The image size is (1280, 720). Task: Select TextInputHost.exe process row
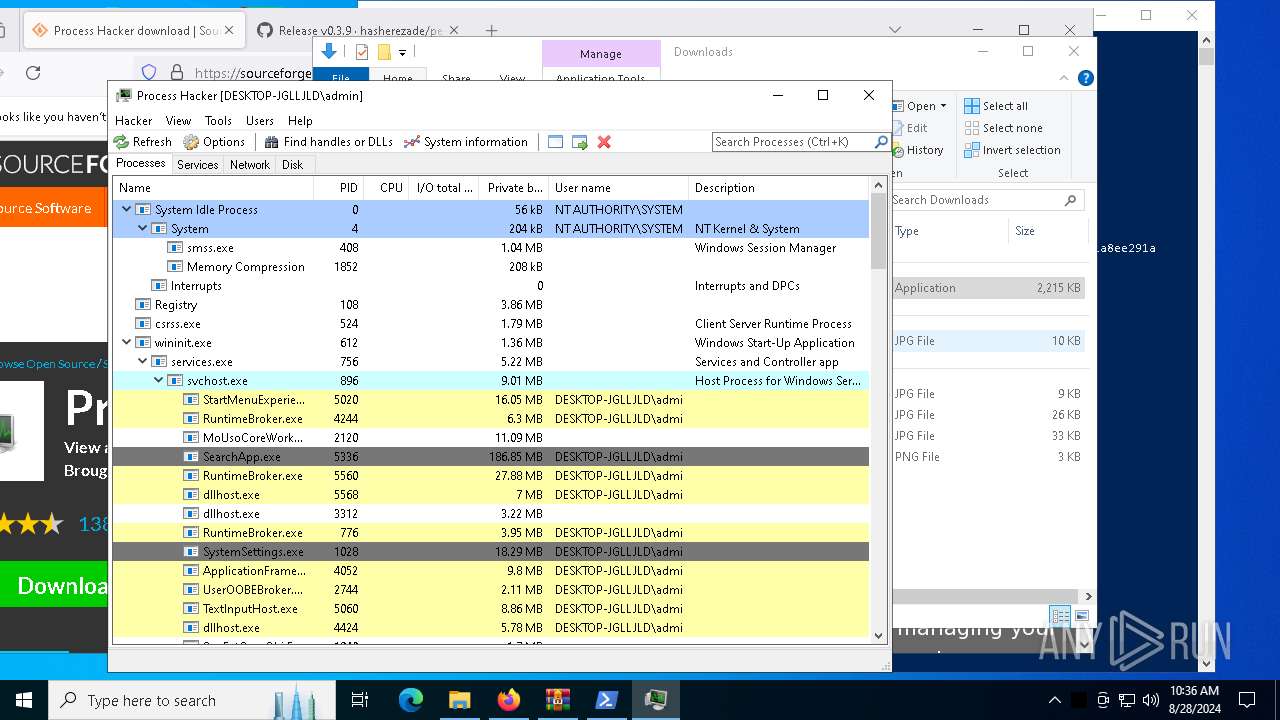click(x=491, y=609)
